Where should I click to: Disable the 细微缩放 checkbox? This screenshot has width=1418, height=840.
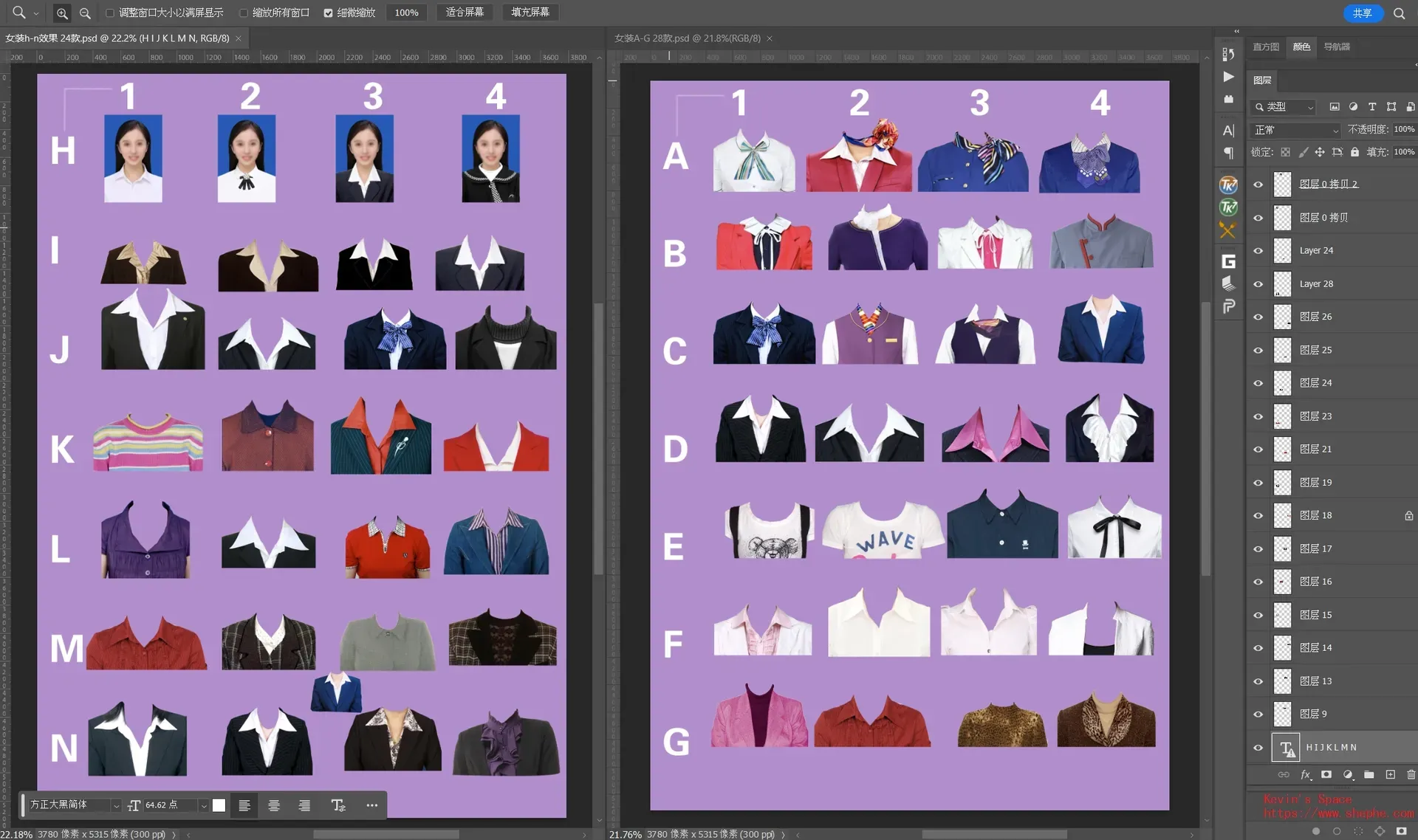click(329, 13)
